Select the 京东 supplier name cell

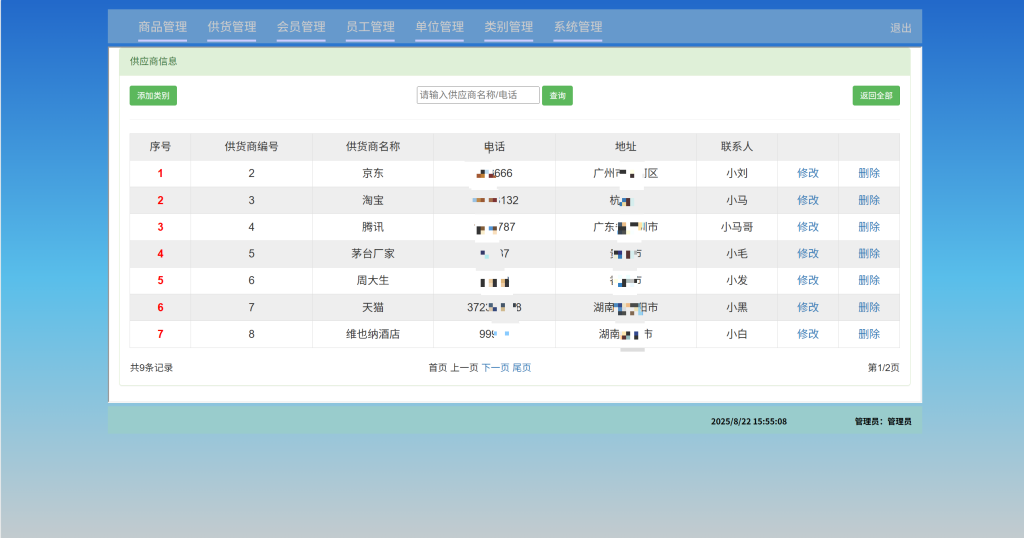coord(373,173)
